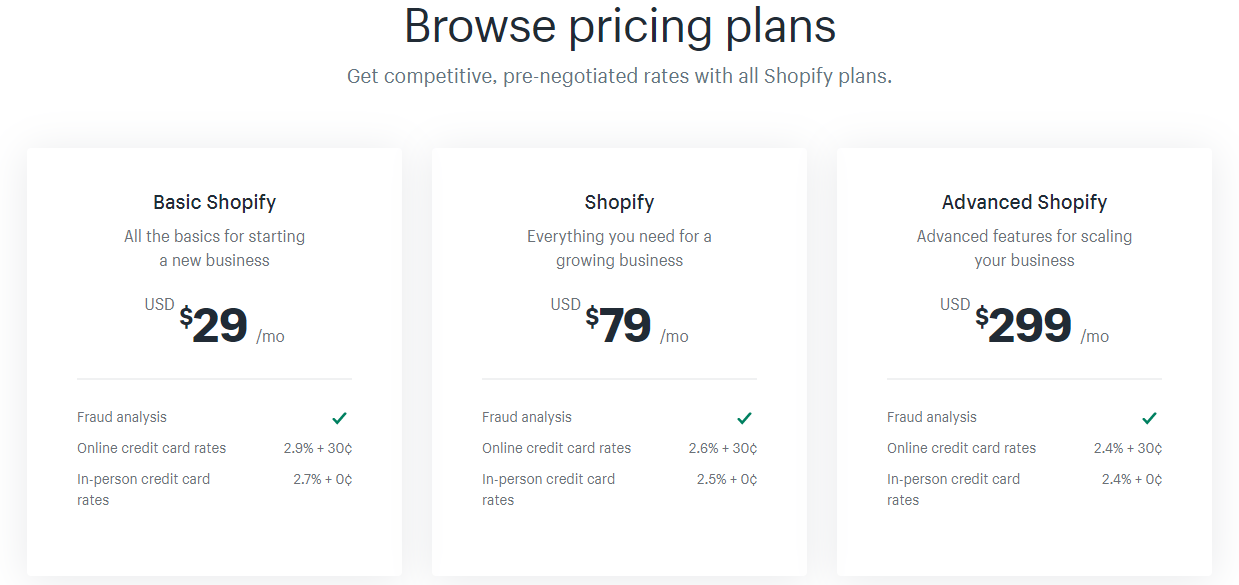Click the Advanced Shopify fraud analysis checkmark
Screen dimensions: 1239x585
[x=1149, y=418]
